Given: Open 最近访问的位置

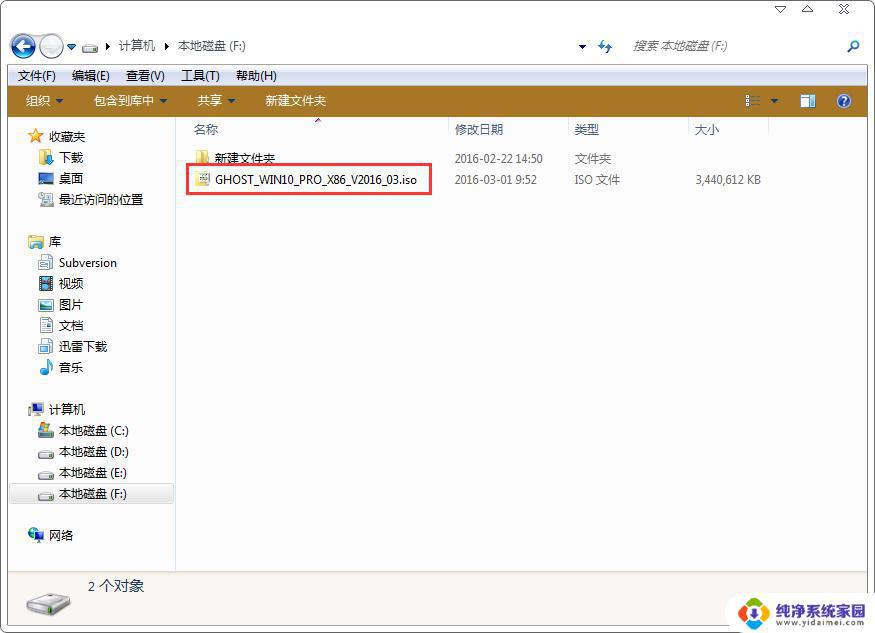Looking at the screenshot, I should pyautogui.click(x=101, y=200).
